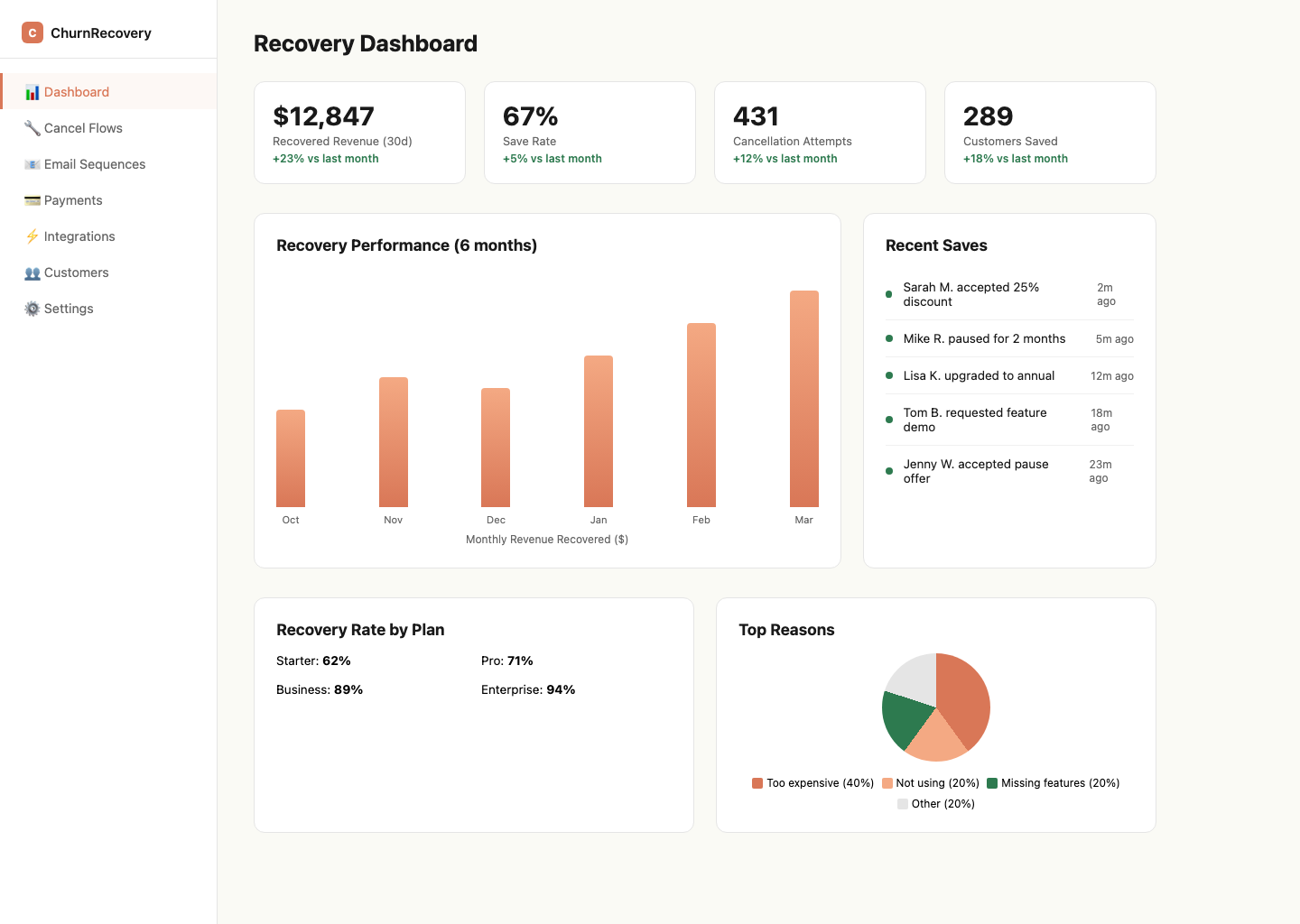Click the Dashboard bar chart icon
The image size is (1300, 924).
[x=32, y=92]
